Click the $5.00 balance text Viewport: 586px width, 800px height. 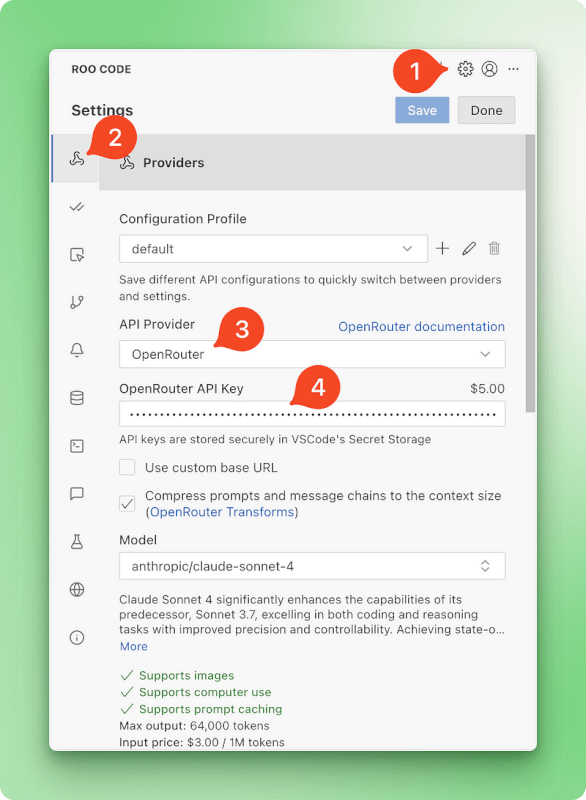pos(487,389)
